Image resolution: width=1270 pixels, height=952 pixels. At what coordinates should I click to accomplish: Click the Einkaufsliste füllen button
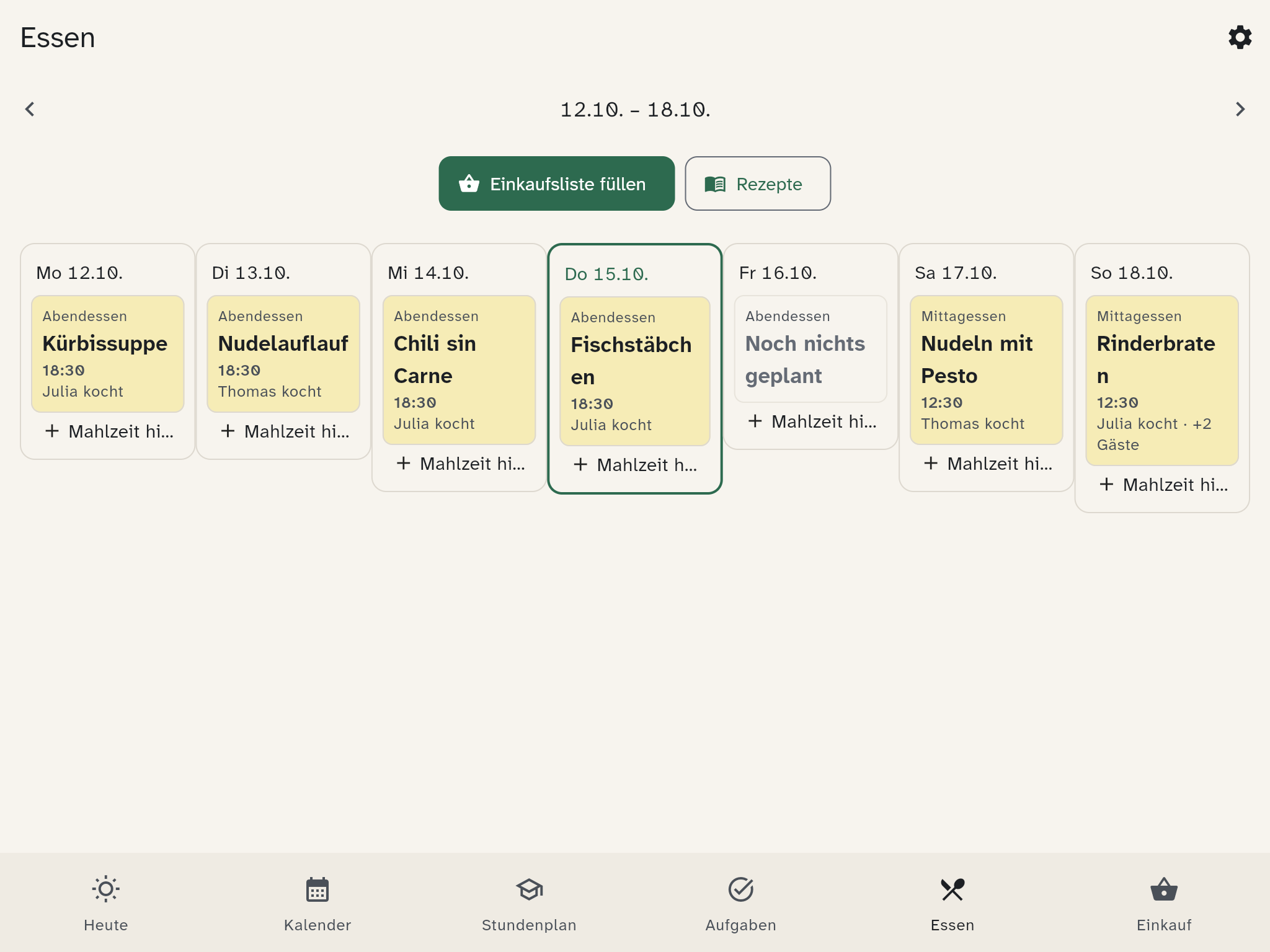[556, 183]
